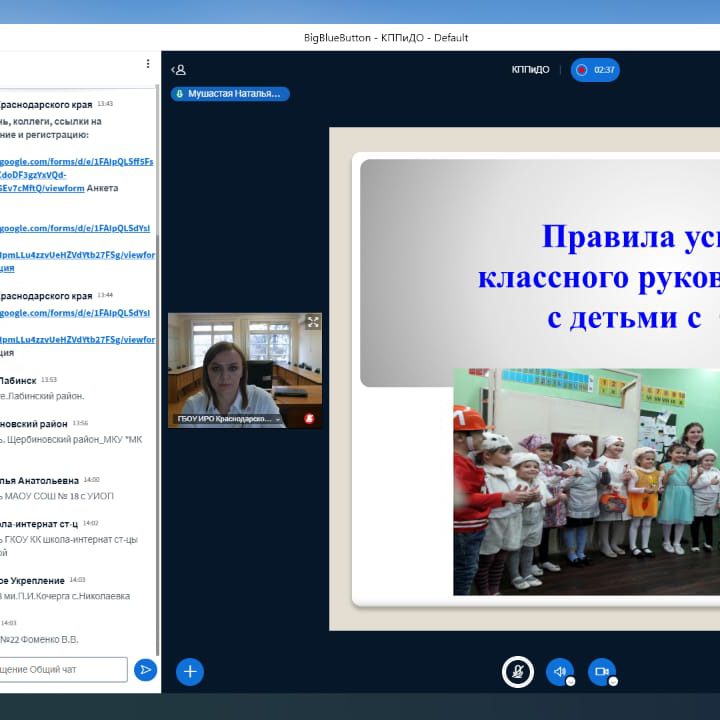Open webcam device options small arrow
Image resolution: width=720 pixels, height=720 pixels.
pyautogui.click(x=613, y=681)
